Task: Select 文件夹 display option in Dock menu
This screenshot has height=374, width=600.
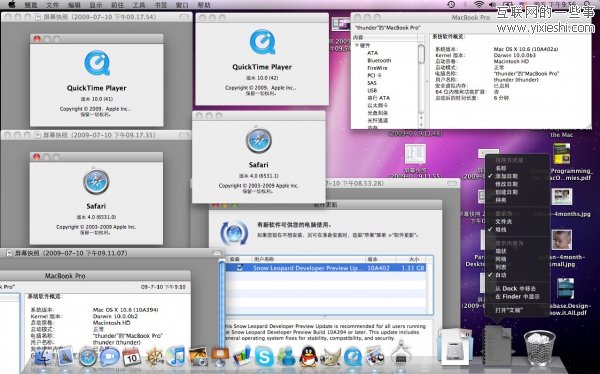Action: [x=504, y=222]
